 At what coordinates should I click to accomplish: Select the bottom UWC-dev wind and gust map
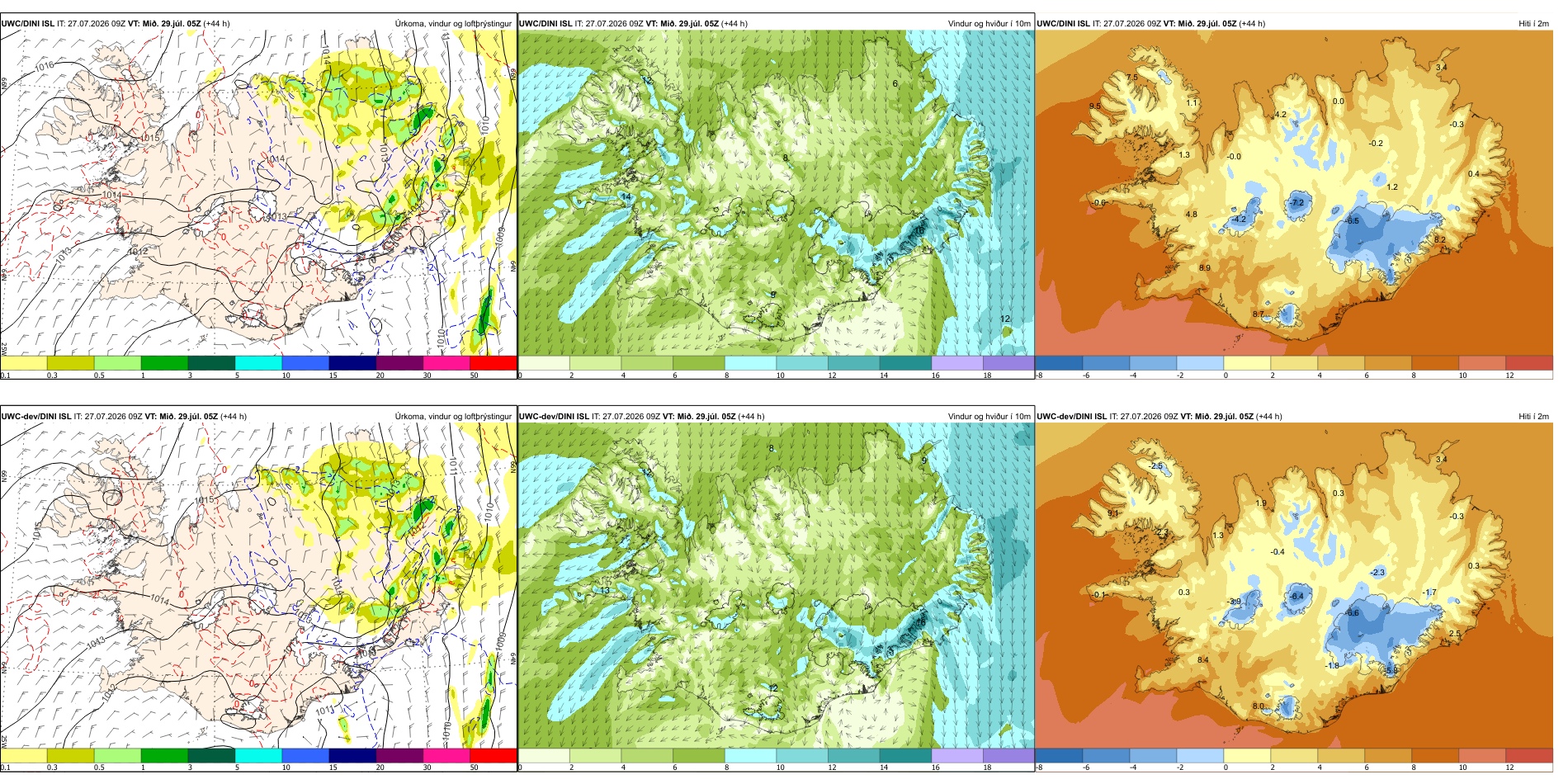[x=776, y=586]
